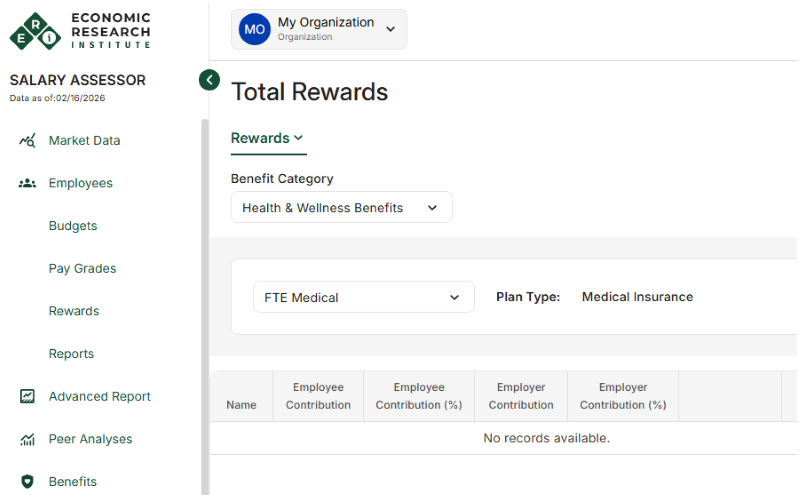Open Employees section in sidebar
Viewport: 800px width, 495px height.
pyautogui.click(x=81, y=183)
